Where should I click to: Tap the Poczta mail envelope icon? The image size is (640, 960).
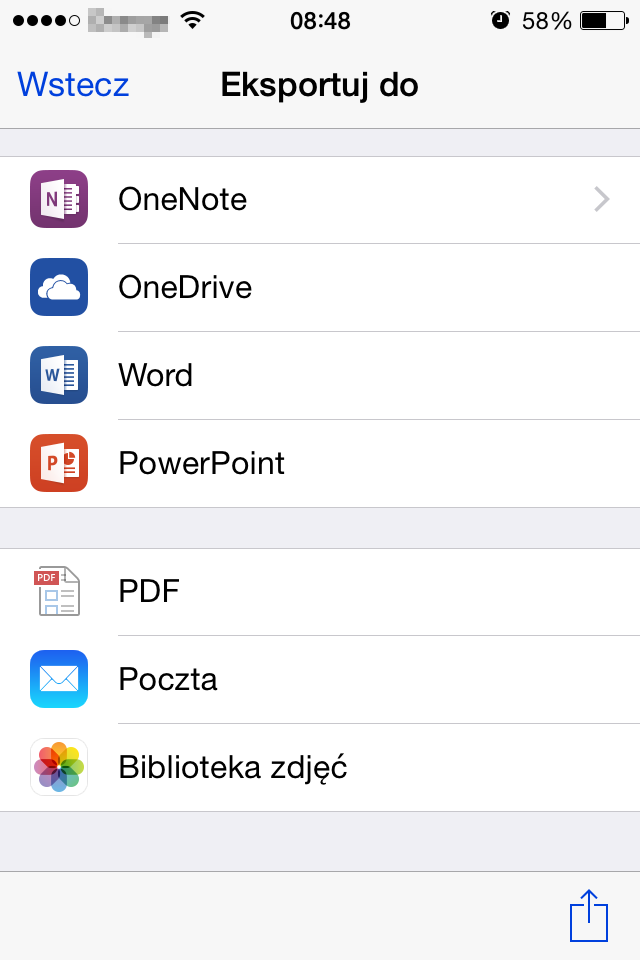(x=59, y=679)
